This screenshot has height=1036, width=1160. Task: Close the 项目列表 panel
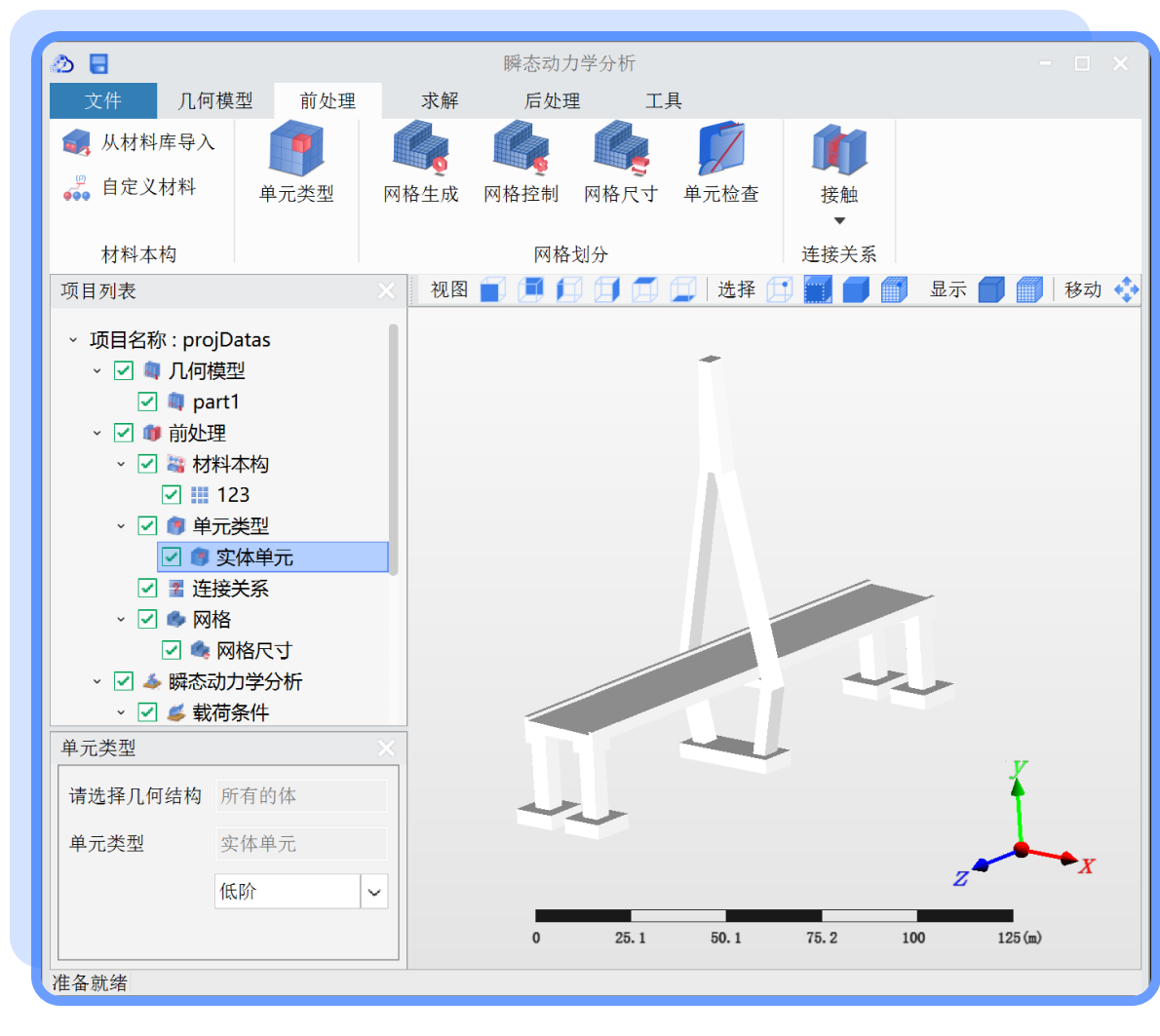386,290
